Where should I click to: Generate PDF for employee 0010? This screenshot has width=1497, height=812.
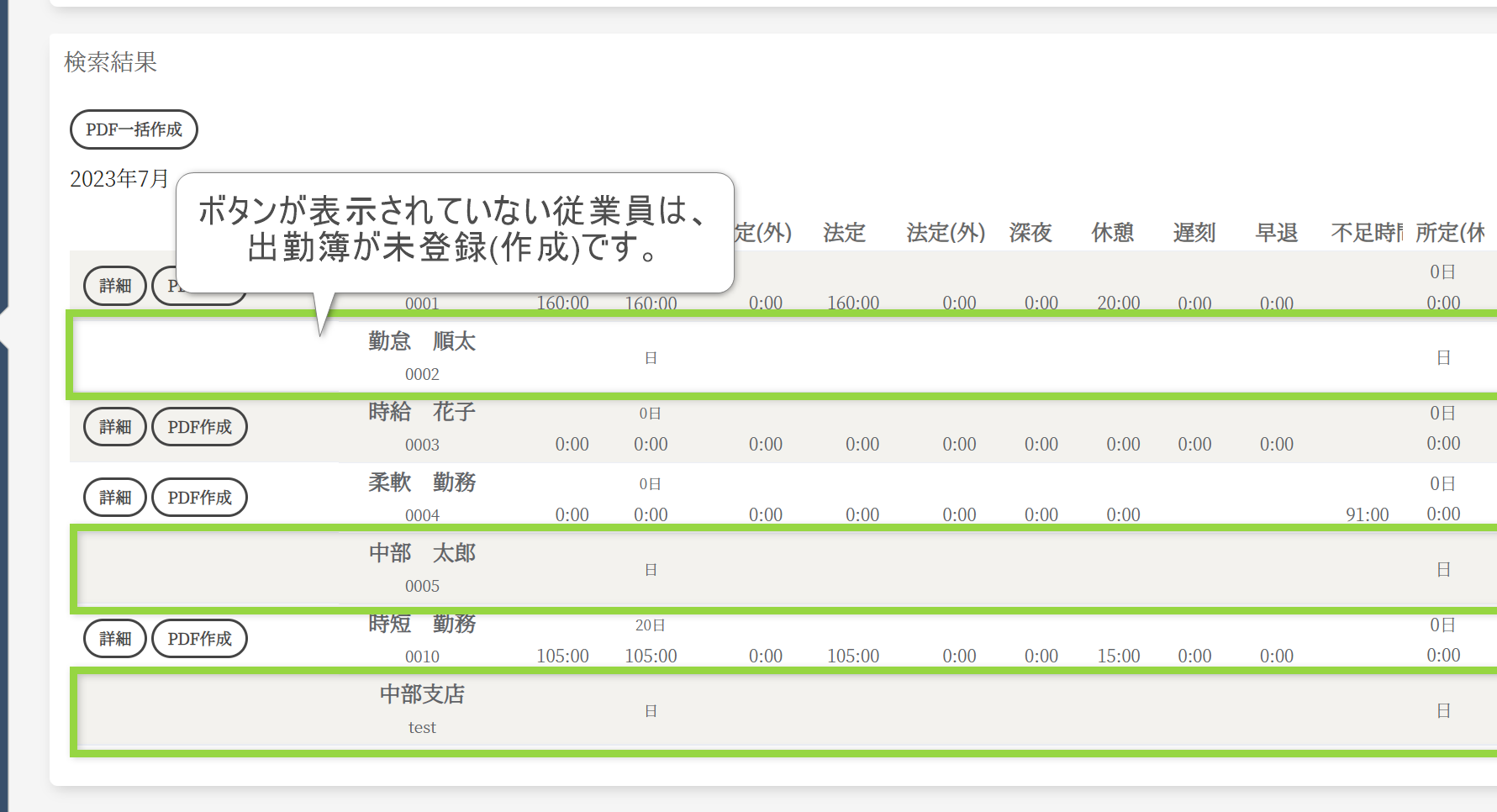click(199, 639)
